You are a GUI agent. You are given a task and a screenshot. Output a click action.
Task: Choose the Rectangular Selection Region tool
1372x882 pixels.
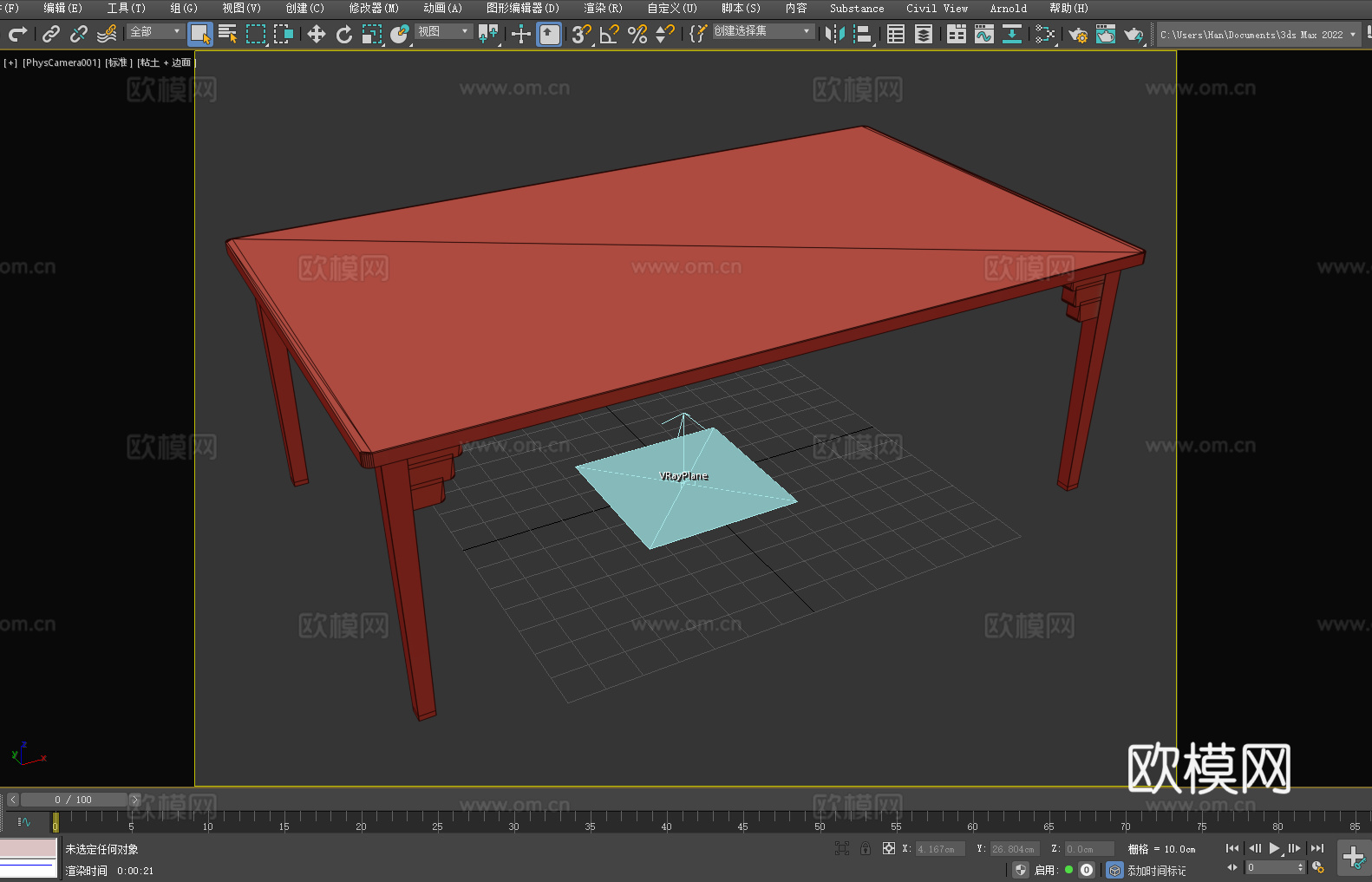tap(256, 34)
